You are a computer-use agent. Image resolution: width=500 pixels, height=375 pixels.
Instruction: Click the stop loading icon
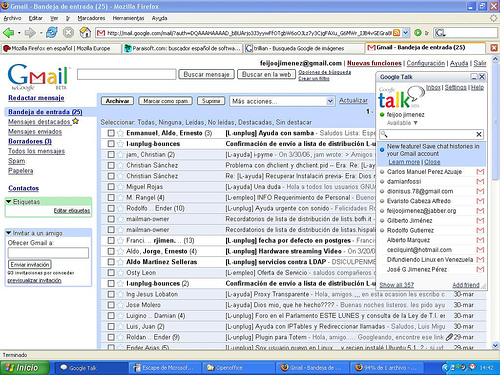click(68, 33)
